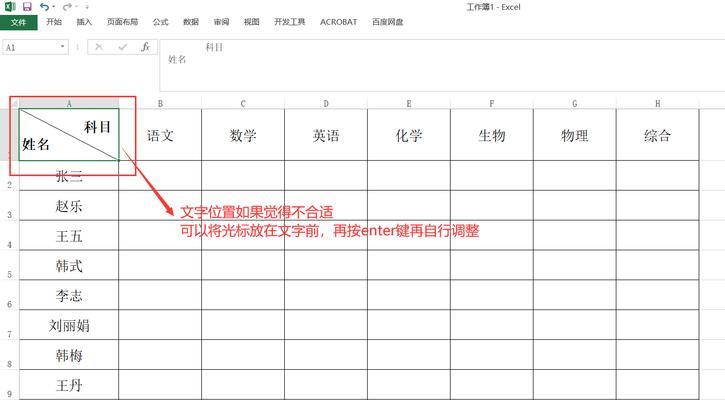This screenshot has height=400, width=725.
Task: Select the cell containing 韩梅
Action: coord(69,355)
